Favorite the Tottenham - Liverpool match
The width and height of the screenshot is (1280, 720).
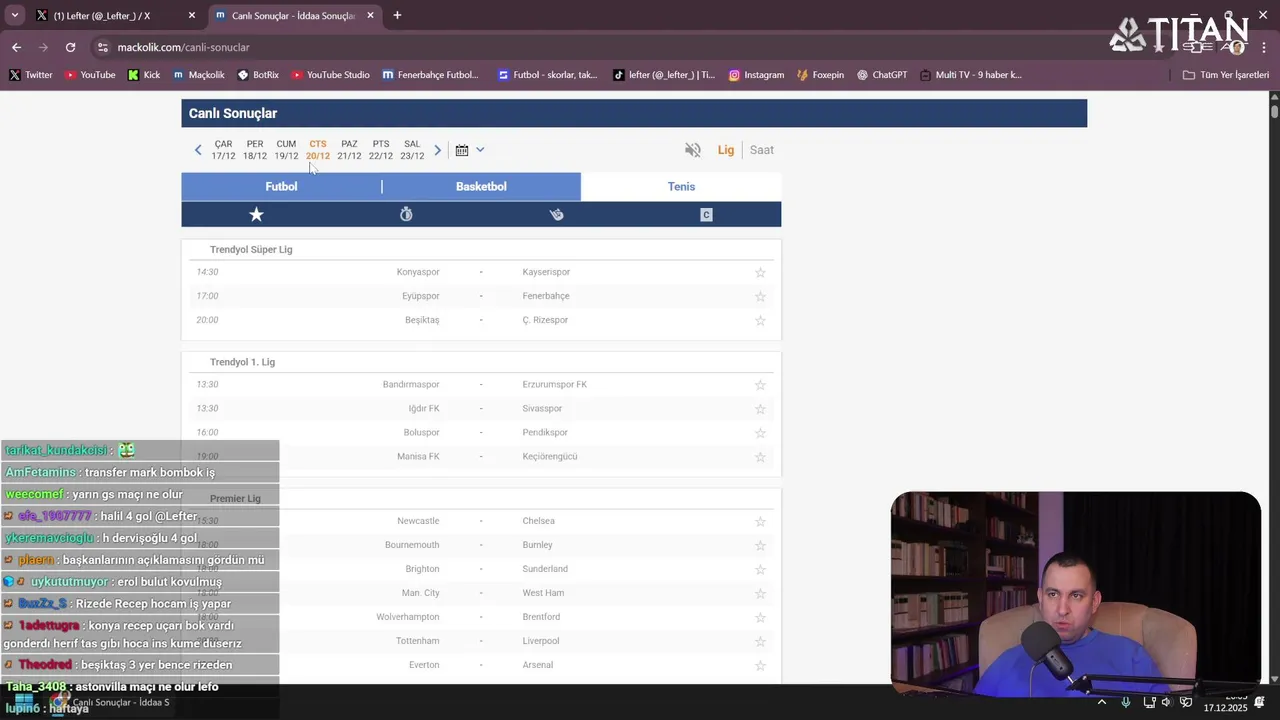point(760,641)
